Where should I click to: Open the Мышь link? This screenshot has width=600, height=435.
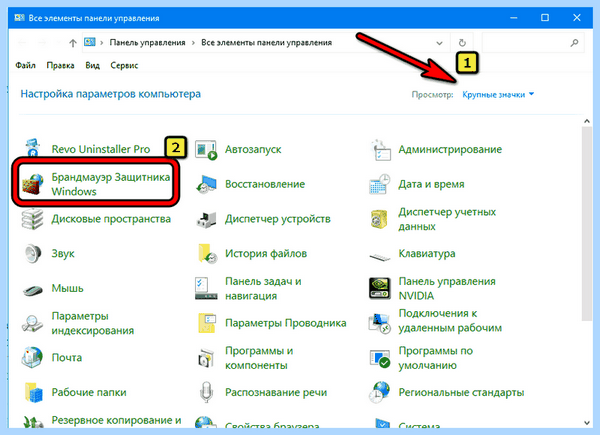click(x=67, y=288)
